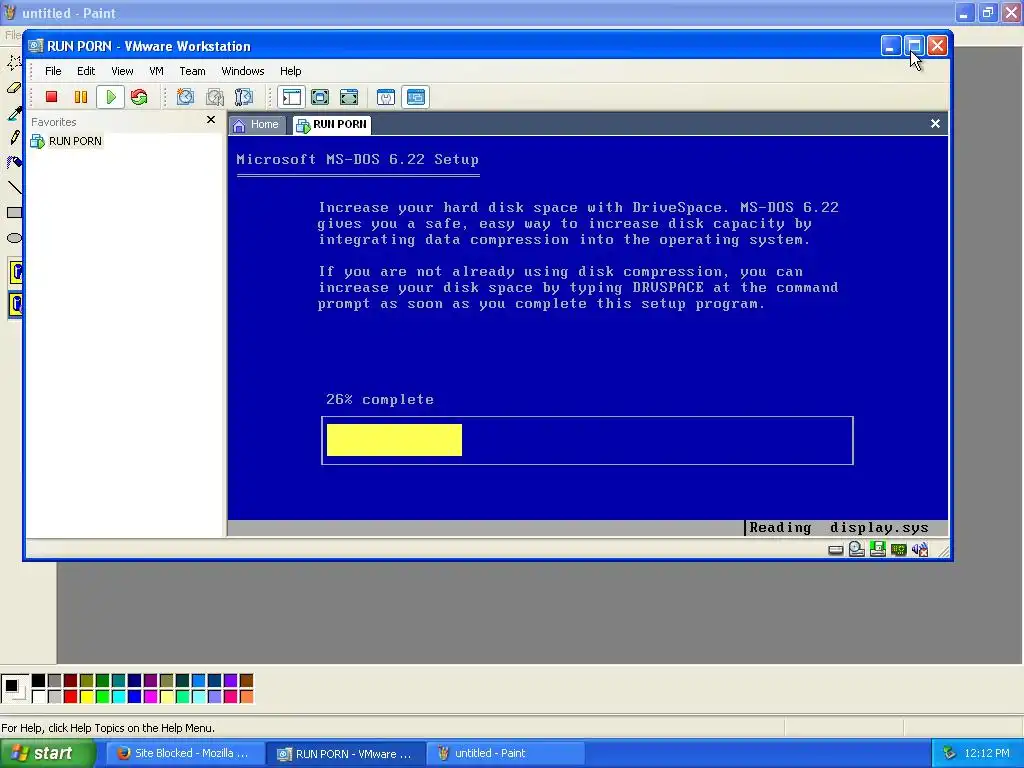Pick the magenta swatch in Paint palette
This screenshot has height=768, width=1024.
[x=150, y=697]
